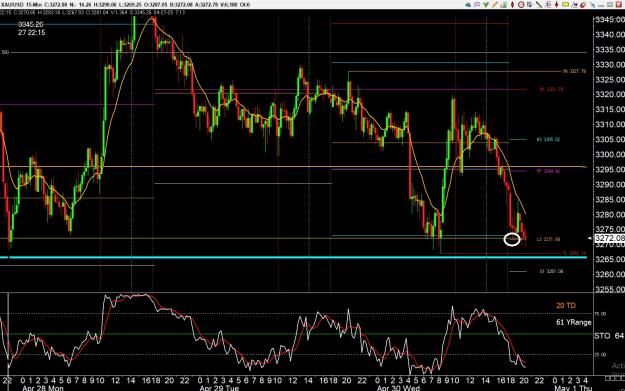
Task: Click the 61 YRange label
Action: coord(574,322)
